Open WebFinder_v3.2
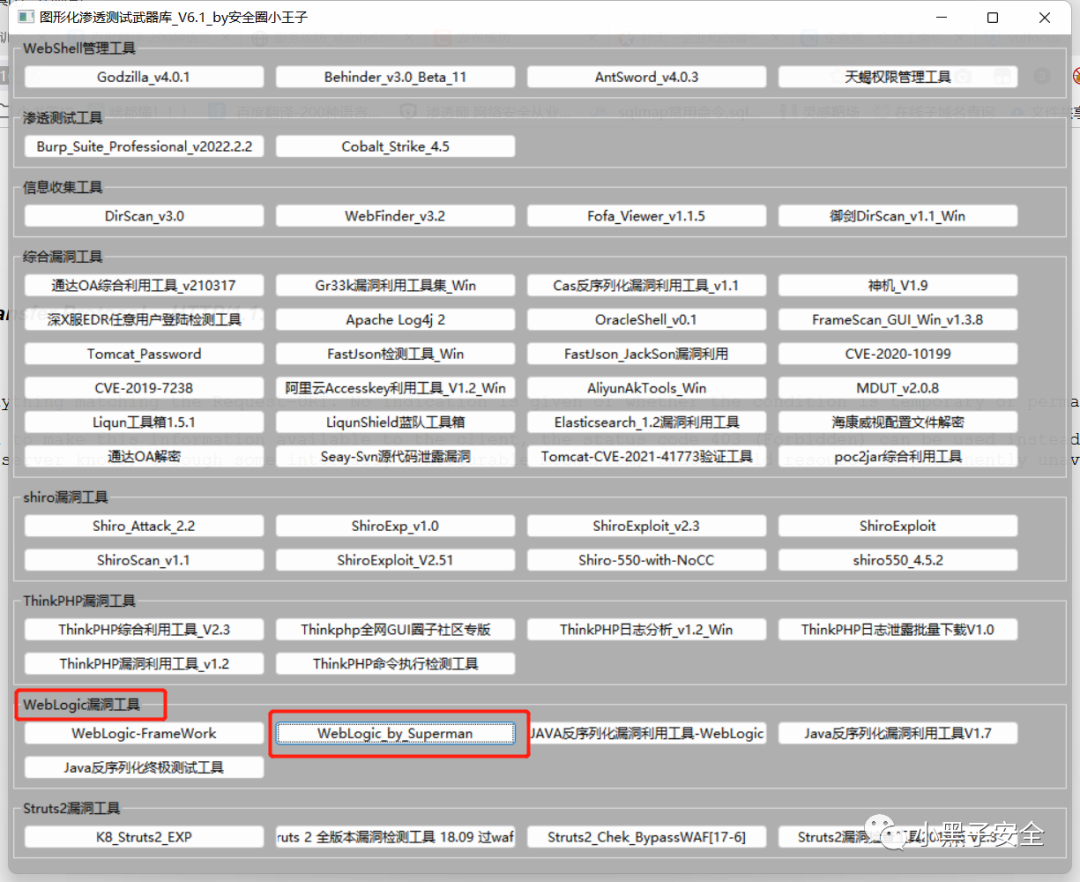The image size is (1080, 882). 395,216
